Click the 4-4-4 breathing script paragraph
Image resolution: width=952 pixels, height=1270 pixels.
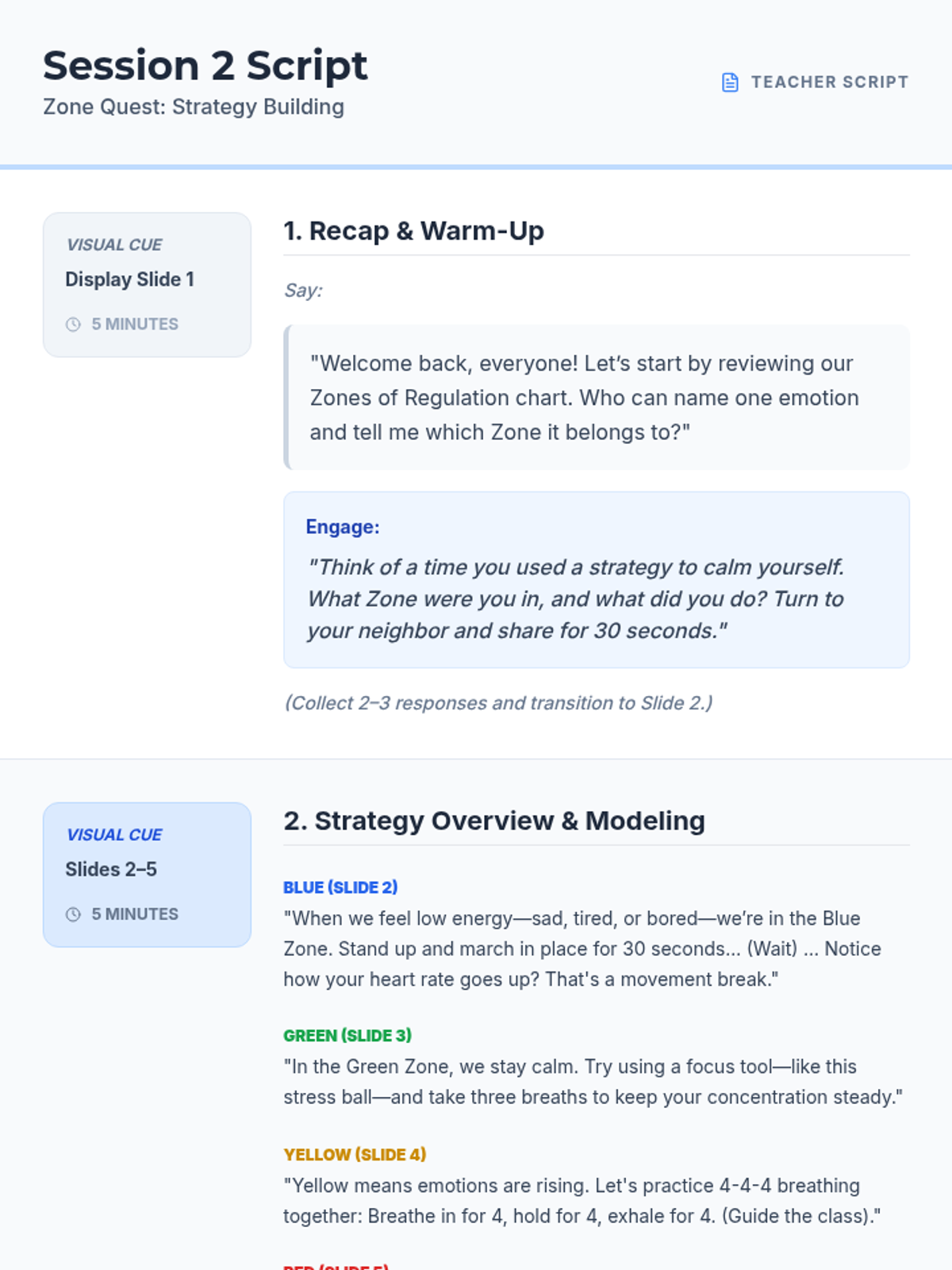point(582,1201)
